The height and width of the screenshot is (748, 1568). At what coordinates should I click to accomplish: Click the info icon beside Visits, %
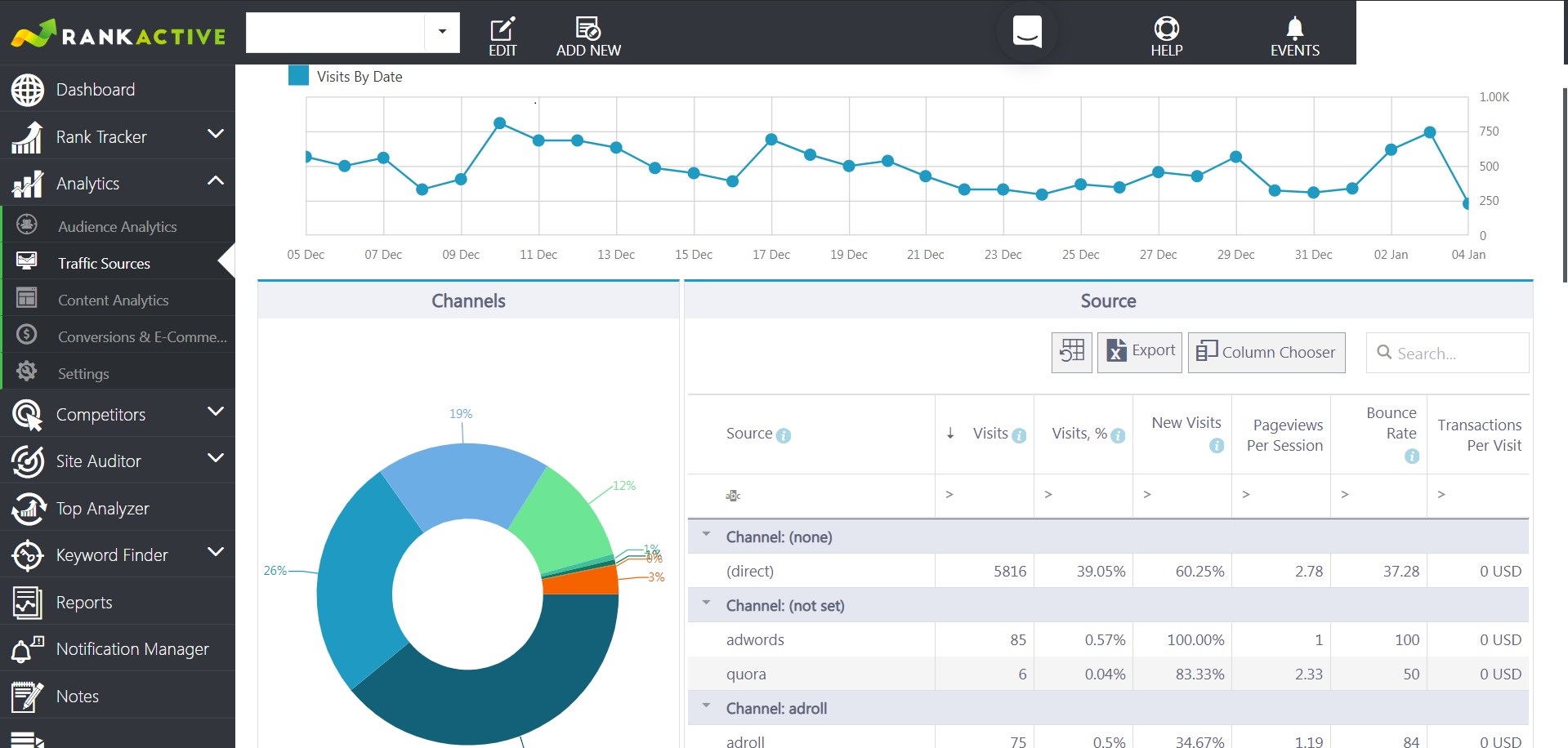tap(1118, 436)
